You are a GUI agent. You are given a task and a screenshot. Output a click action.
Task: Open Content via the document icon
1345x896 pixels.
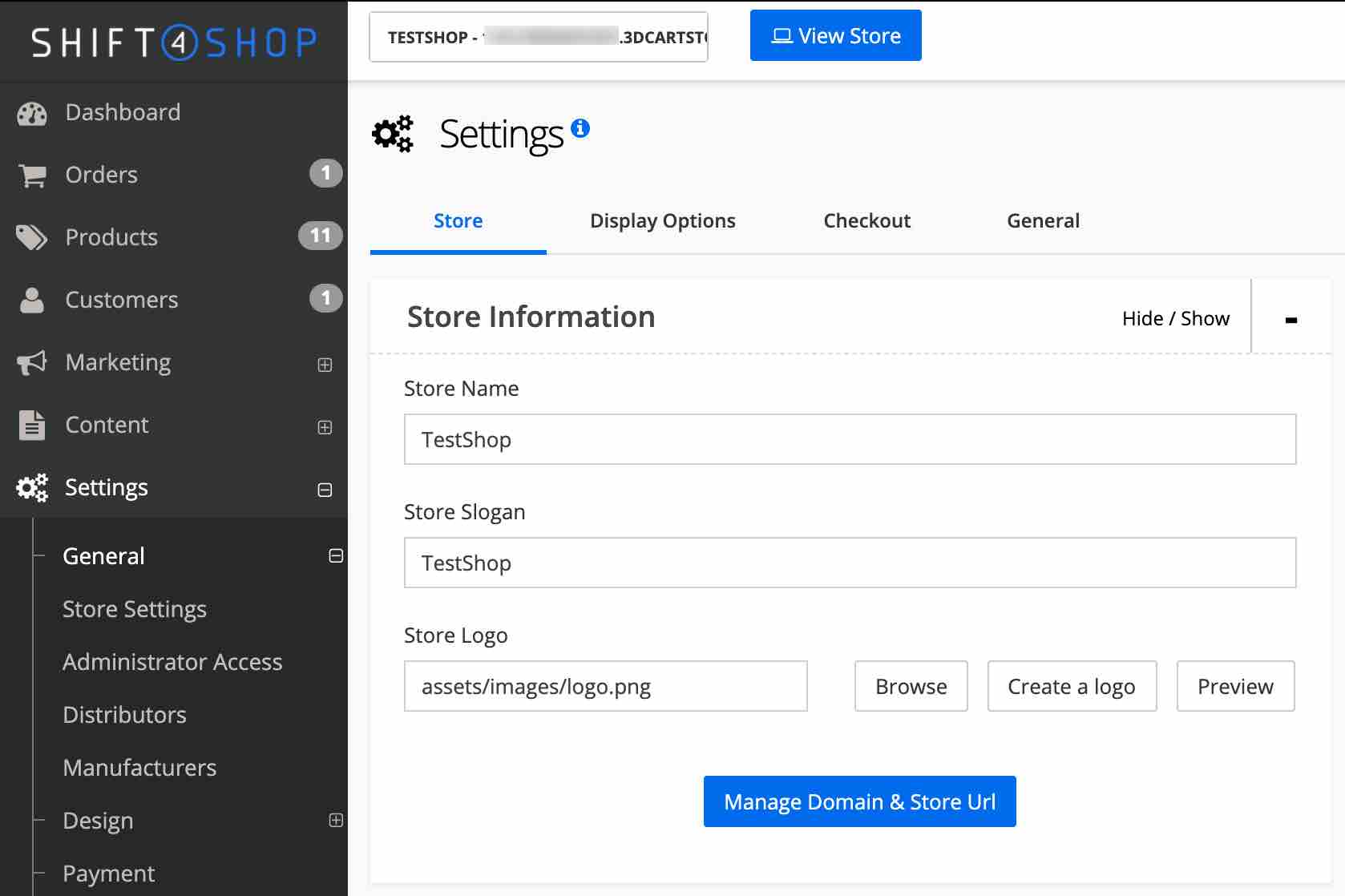pos(30,425)
